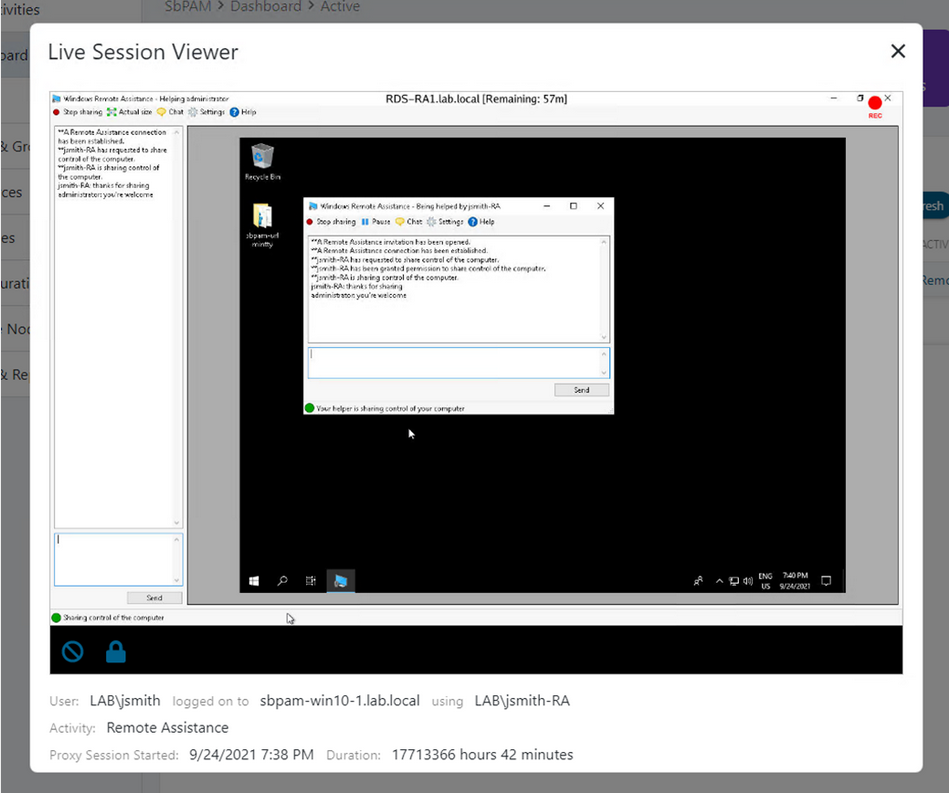This screenshot has width=949, height=793.
Task: Open Chat in the outer helper toolbar
Action: click(x=170, y=112)
